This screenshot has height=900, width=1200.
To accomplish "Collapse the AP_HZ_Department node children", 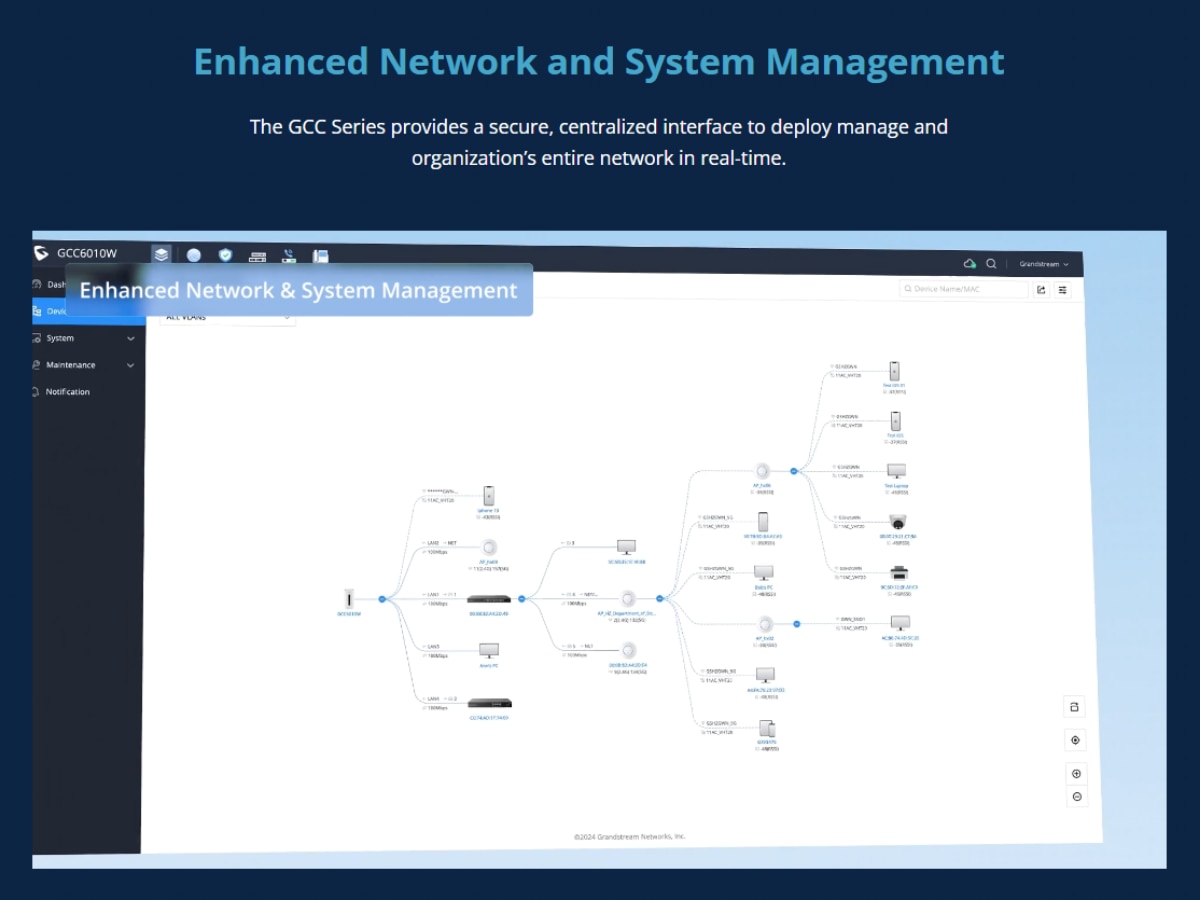I will tap(660, 598).
